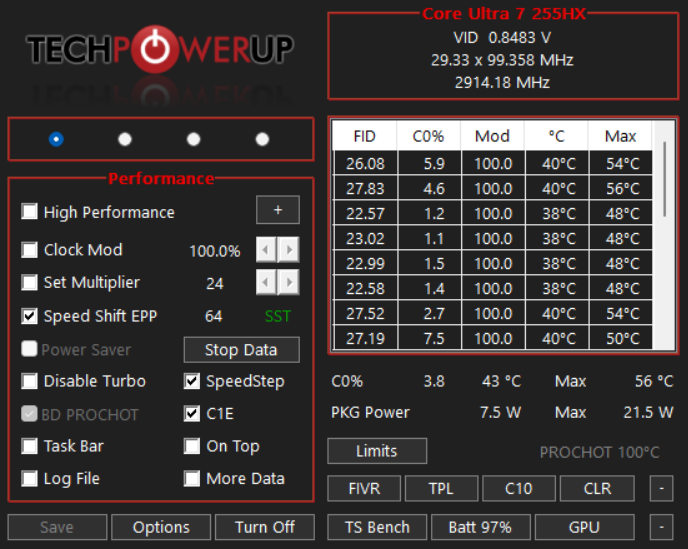
Task: Toggle the Disable Turbo checkbox
Action: click(30, 381)
